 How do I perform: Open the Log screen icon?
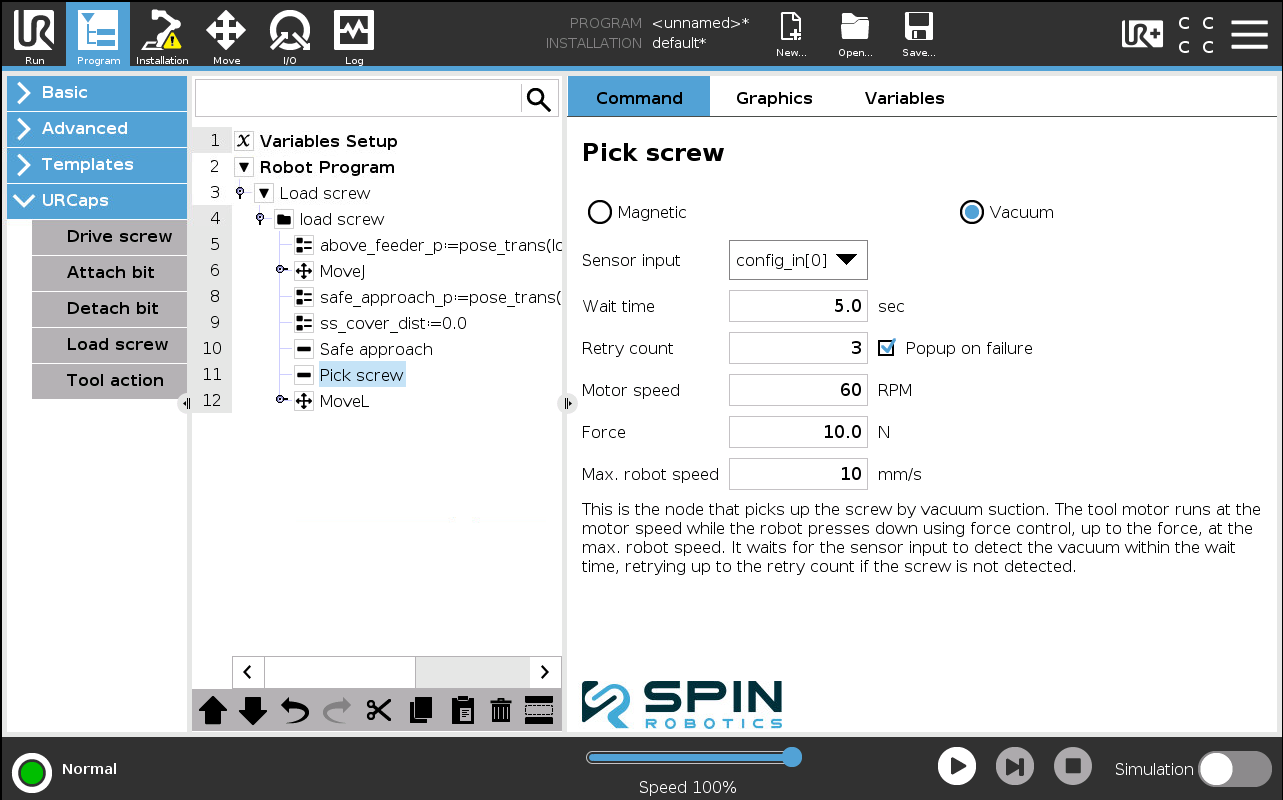pos(354,35)
